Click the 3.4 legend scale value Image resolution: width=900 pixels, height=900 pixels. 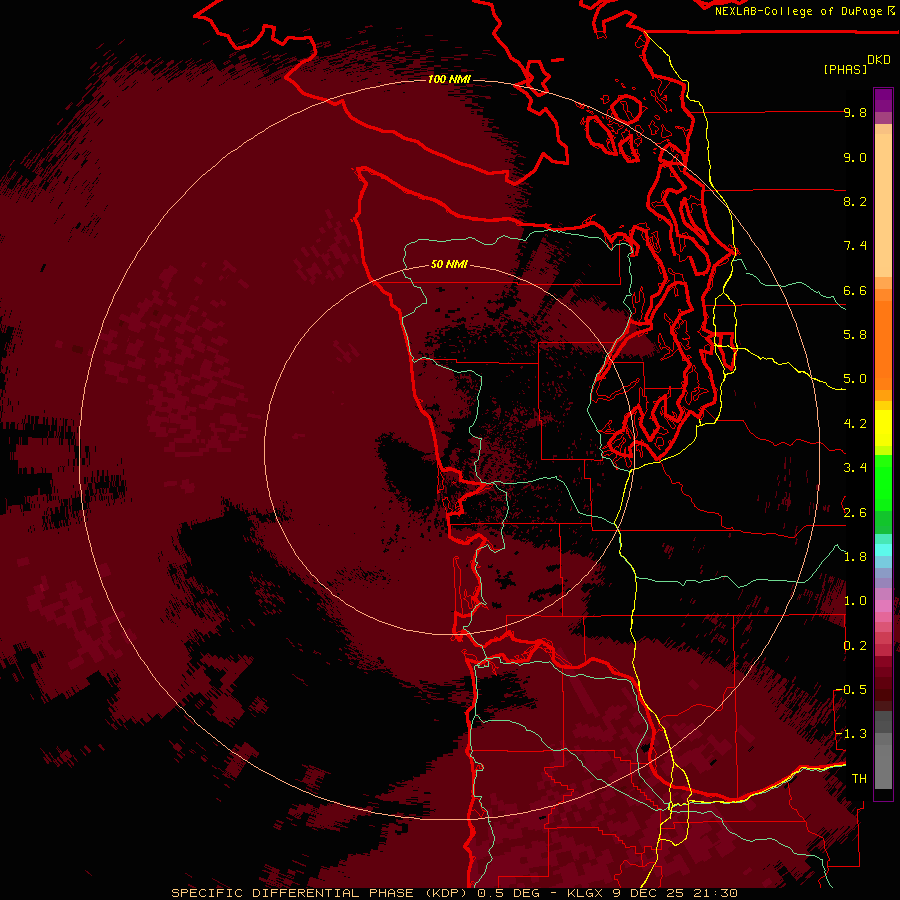(855, 468)
